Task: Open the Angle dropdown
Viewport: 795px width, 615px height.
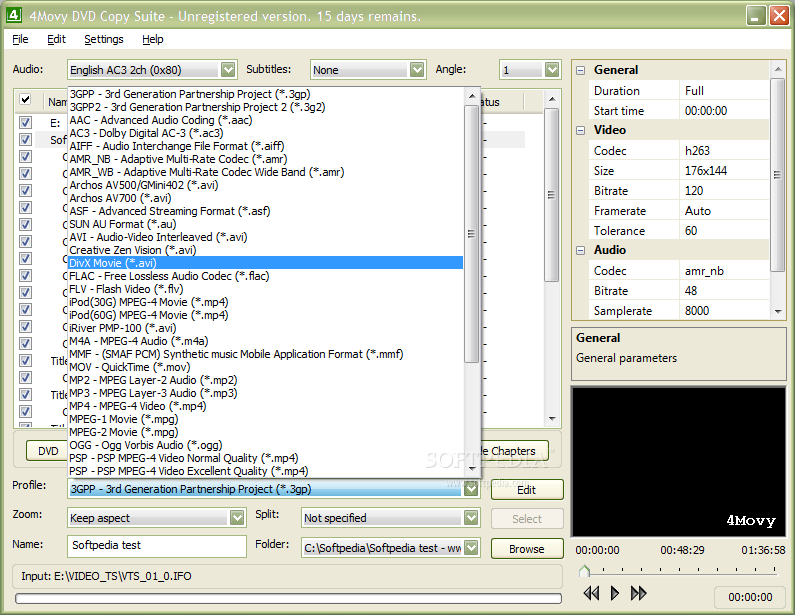Action: (552, 69)
